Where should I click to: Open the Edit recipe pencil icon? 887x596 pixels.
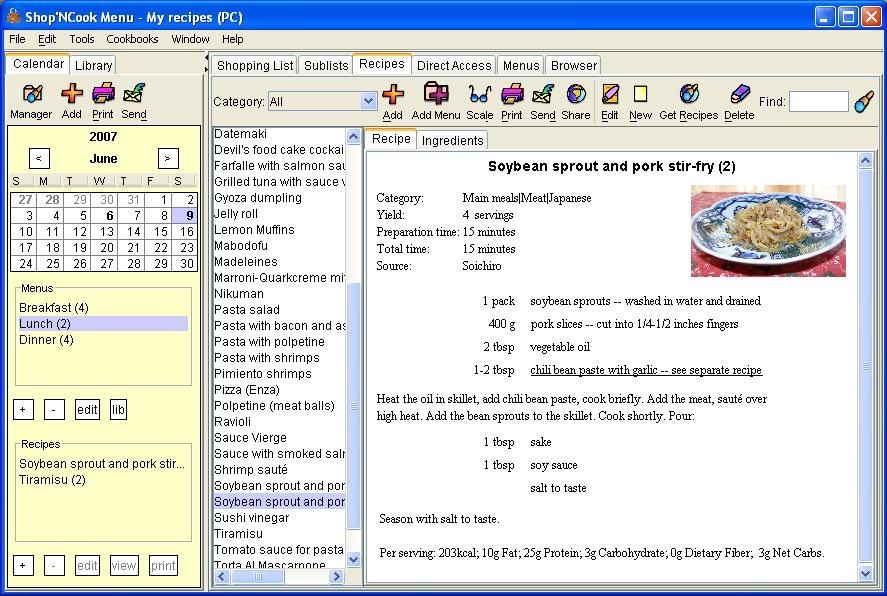610,94
